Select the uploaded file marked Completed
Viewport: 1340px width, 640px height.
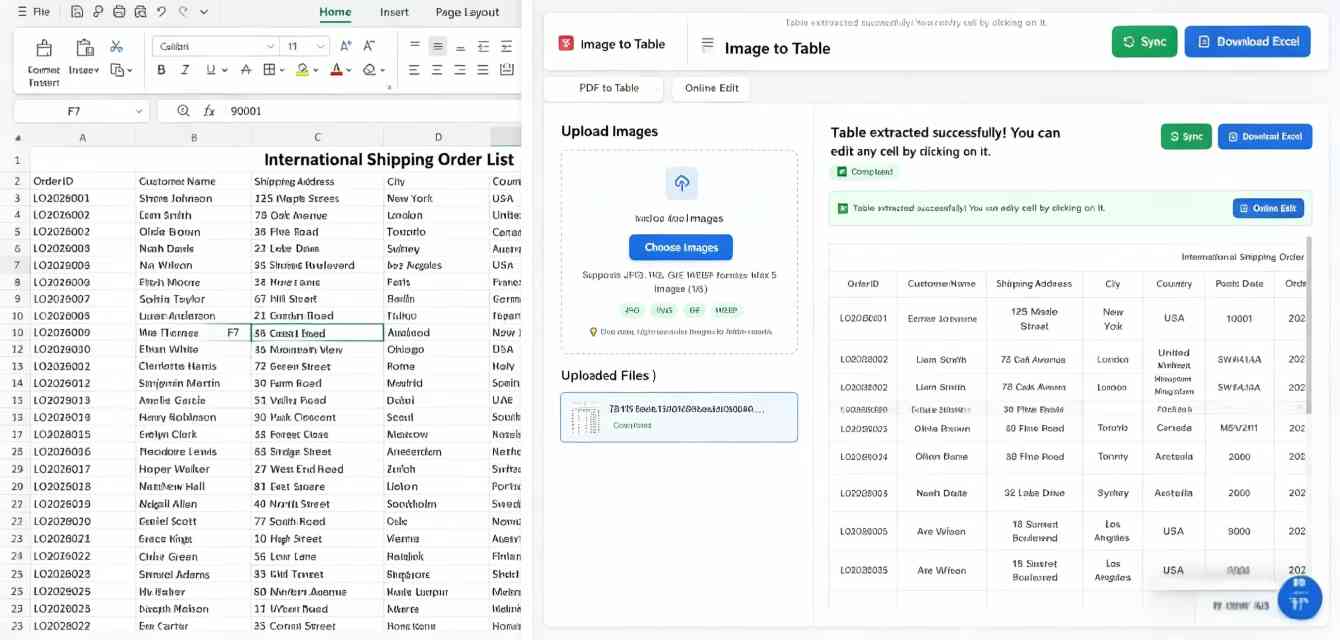(x=679, y=417)
